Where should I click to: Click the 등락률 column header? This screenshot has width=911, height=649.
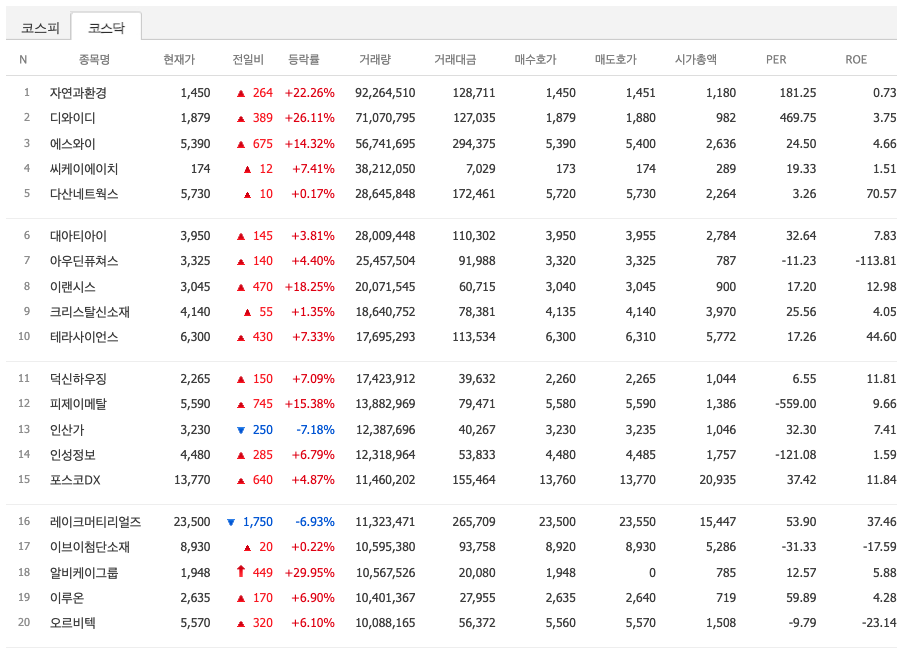click(304, 59)
